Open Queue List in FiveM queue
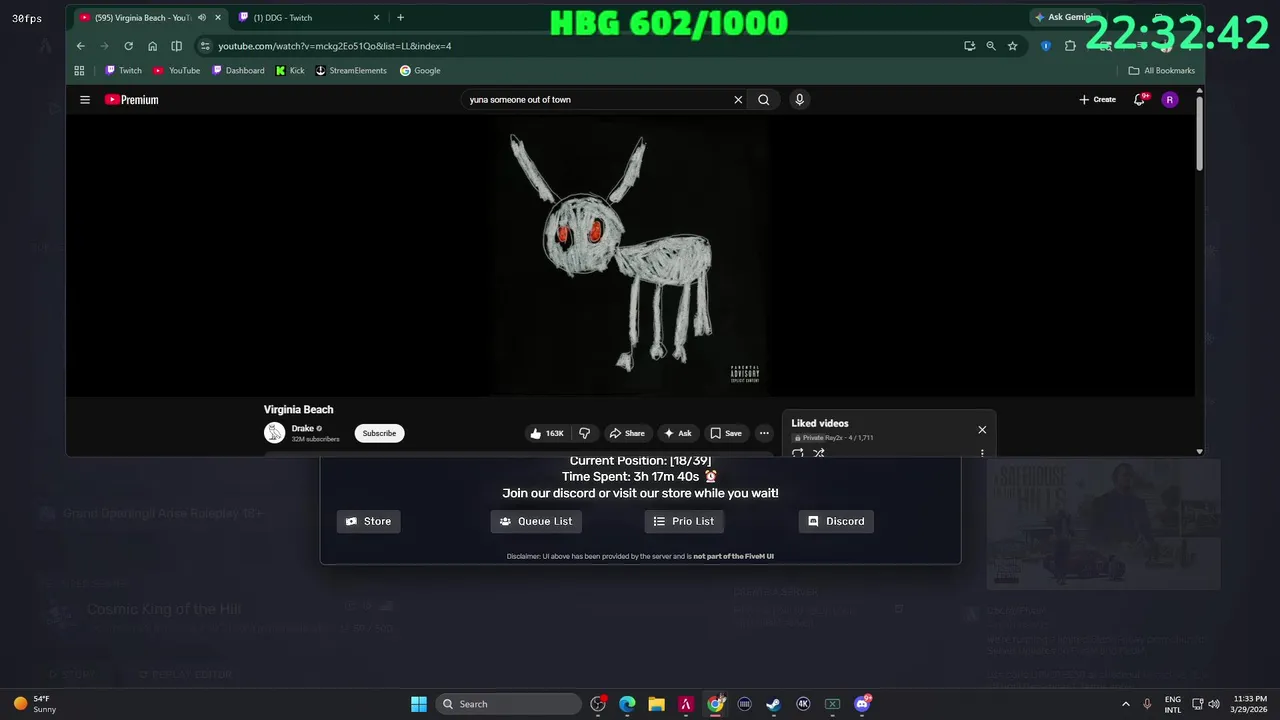Image resolution: width=1280 pixels, height=720 pixels. point(536,521)
